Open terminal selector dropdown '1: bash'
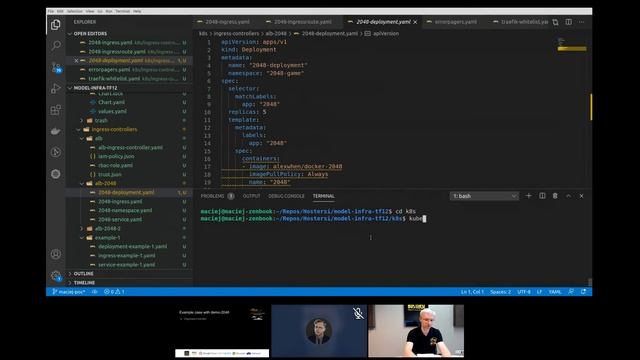Screen dimensions: 640x360 click(x=484, y=196)
